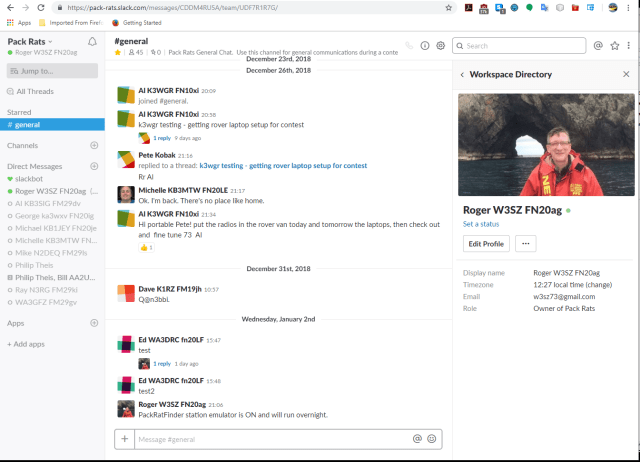Open 1 reply thread from 9 days ago

162,138
